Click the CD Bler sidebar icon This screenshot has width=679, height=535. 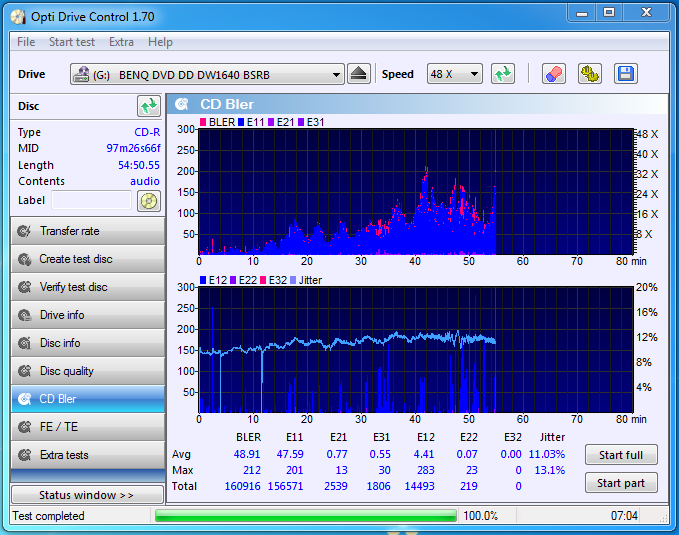(x=24, y=399)
